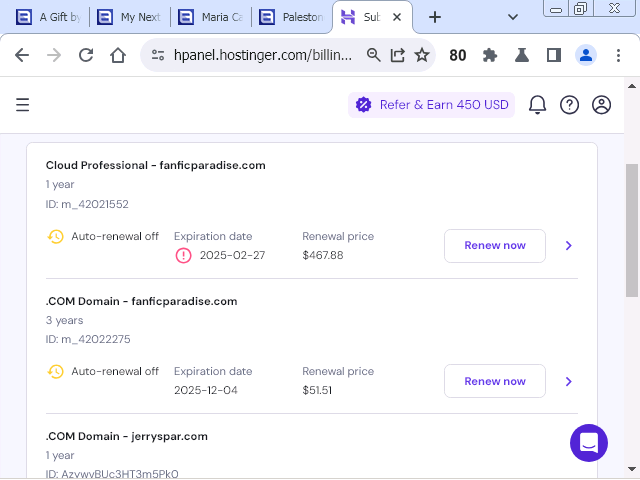This screenshot has height=480, width=640.
Task: Expand Cloud Professional subscription details chevron
Action: [x=569, y=245]
